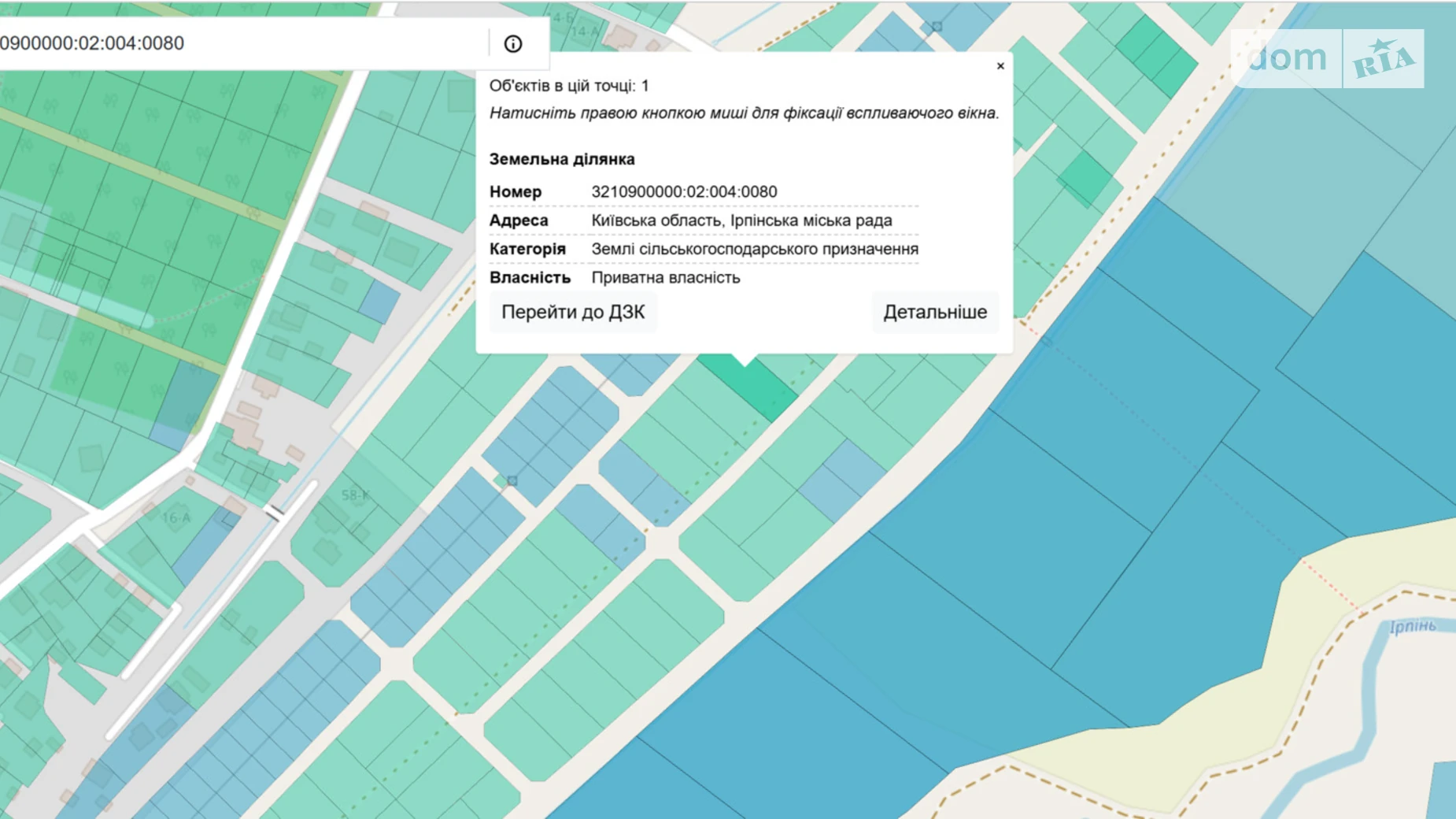Focus the cadastral number search field
This screenshot has width=1456, height=819.
tap(236, 43)
